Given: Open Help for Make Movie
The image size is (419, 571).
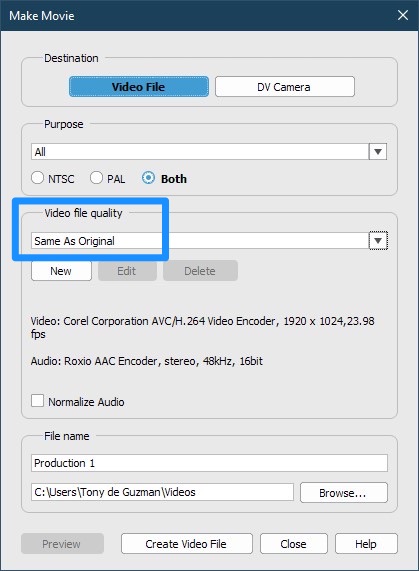Looking at the screenshot, I should (366, 544).
